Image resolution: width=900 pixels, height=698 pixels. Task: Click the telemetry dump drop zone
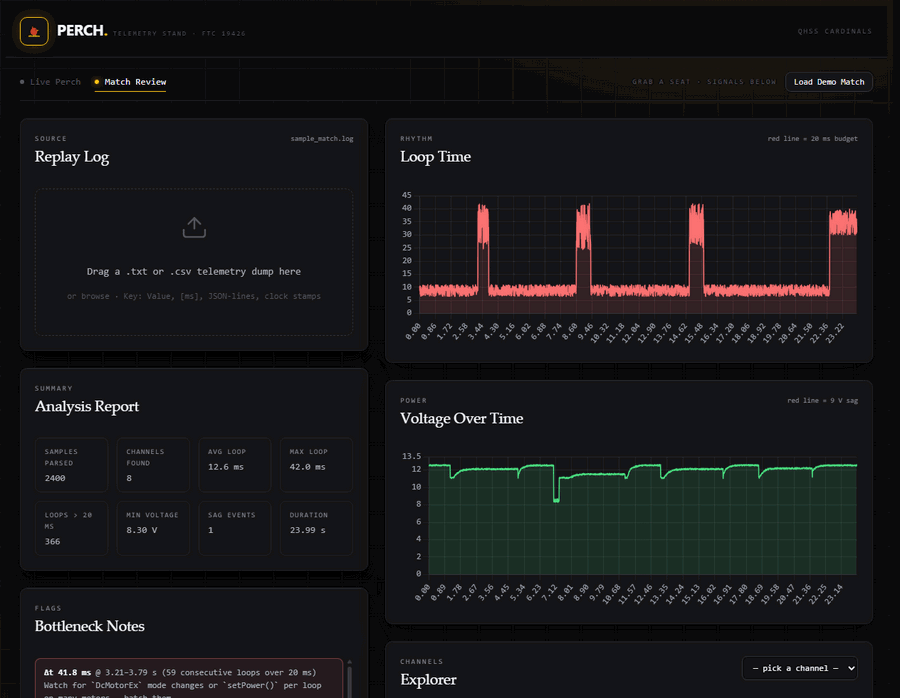click(194, 262)
